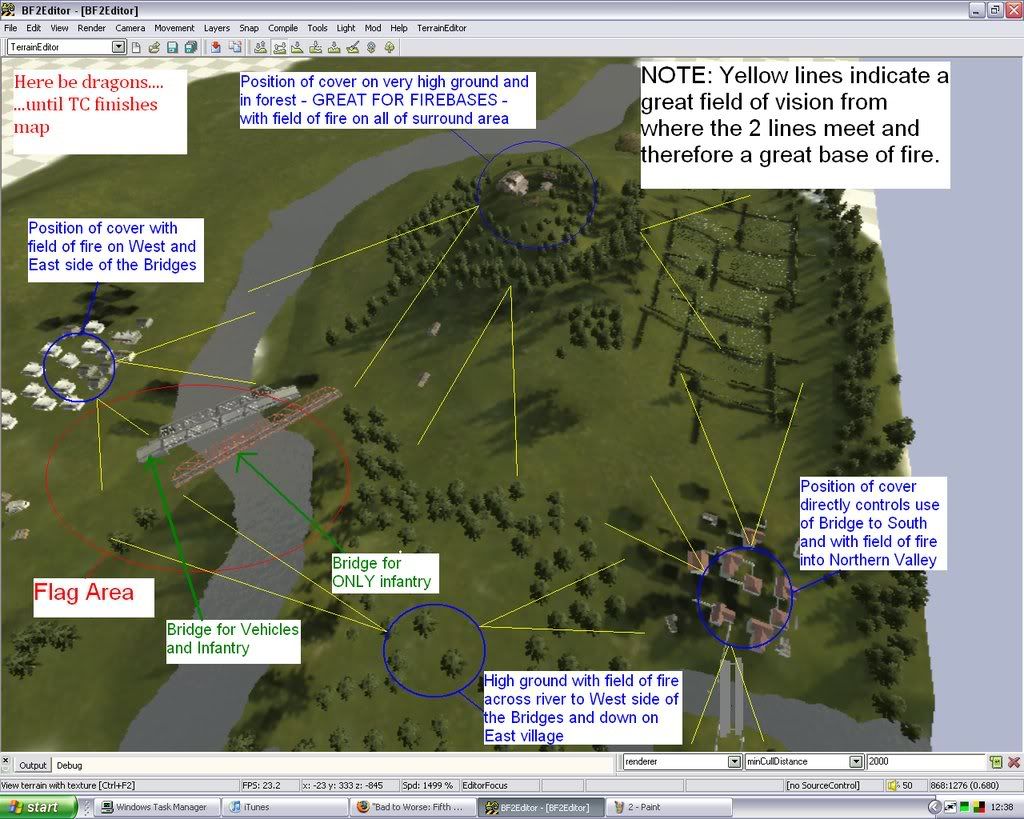Click the green console execute icon
The width and height of the screenshot is (1024, 819).
[996, 762]
